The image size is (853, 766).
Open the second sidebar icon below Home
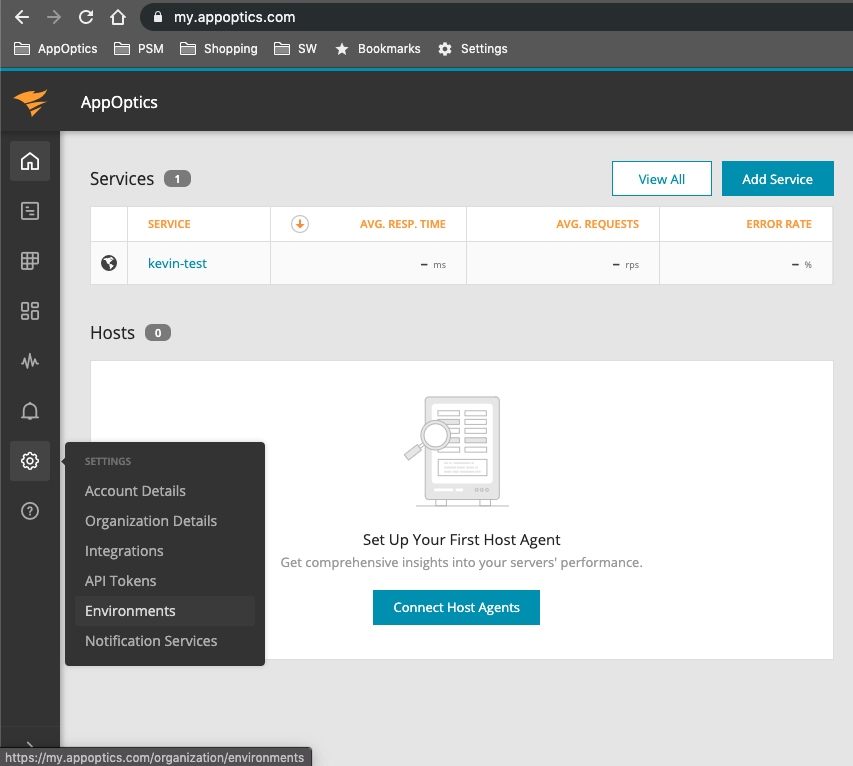coord(30,211)
